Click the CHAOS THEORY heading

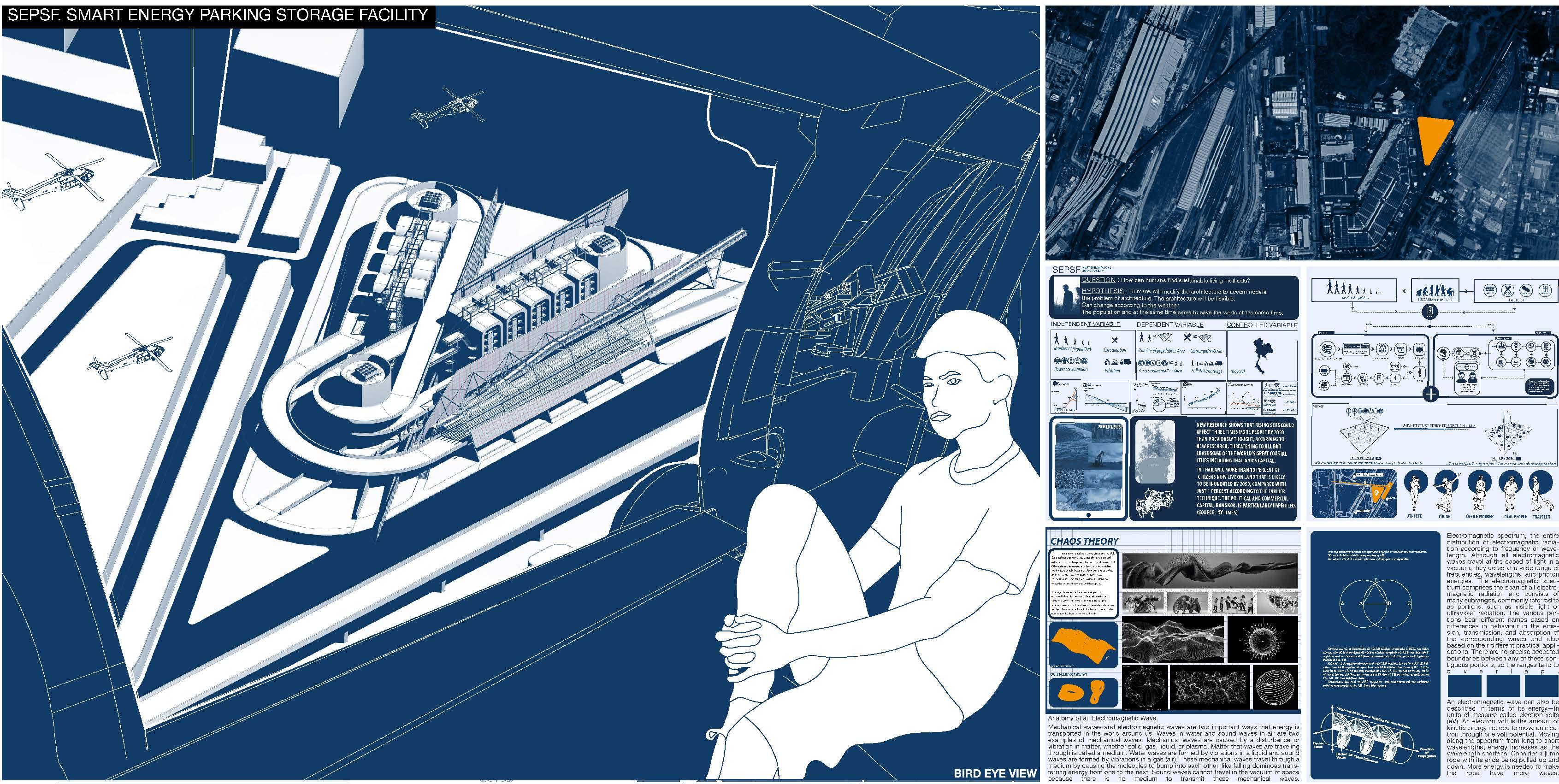tap(1085, 542)
